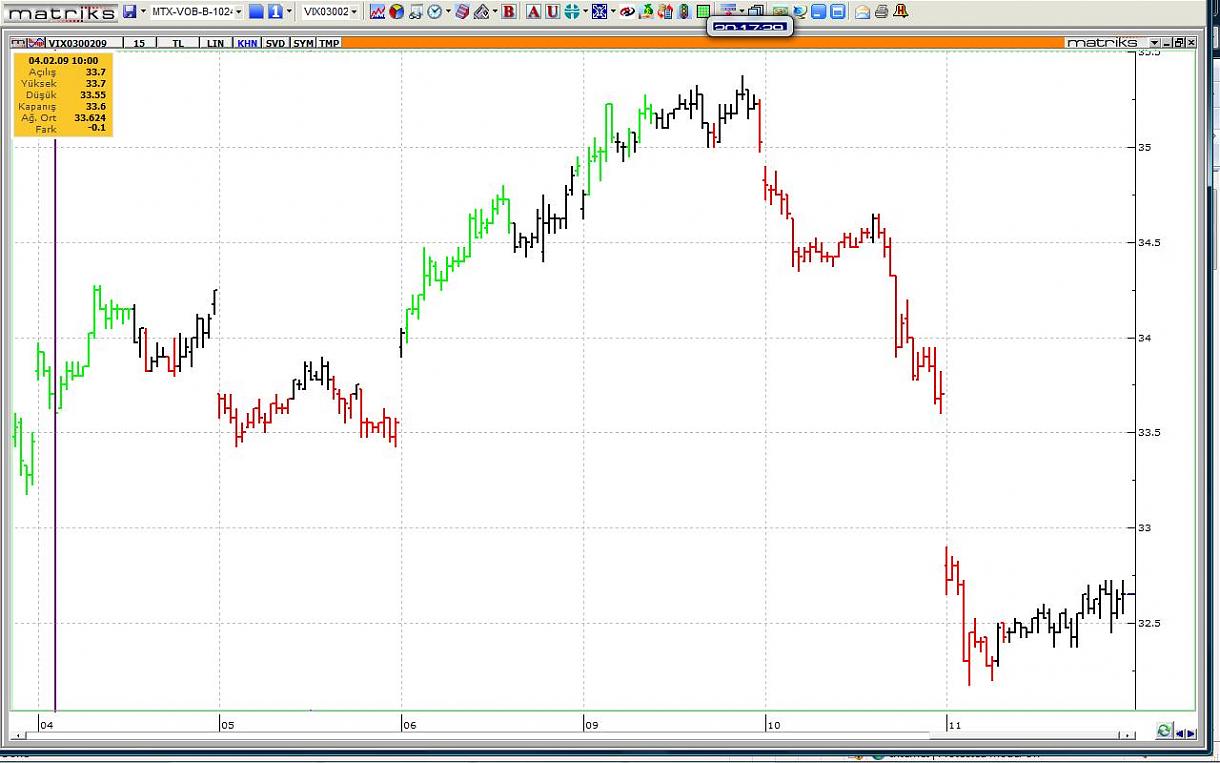
Task: Open the line chart icon in toolbar
Action: click(x=377, y=11)
